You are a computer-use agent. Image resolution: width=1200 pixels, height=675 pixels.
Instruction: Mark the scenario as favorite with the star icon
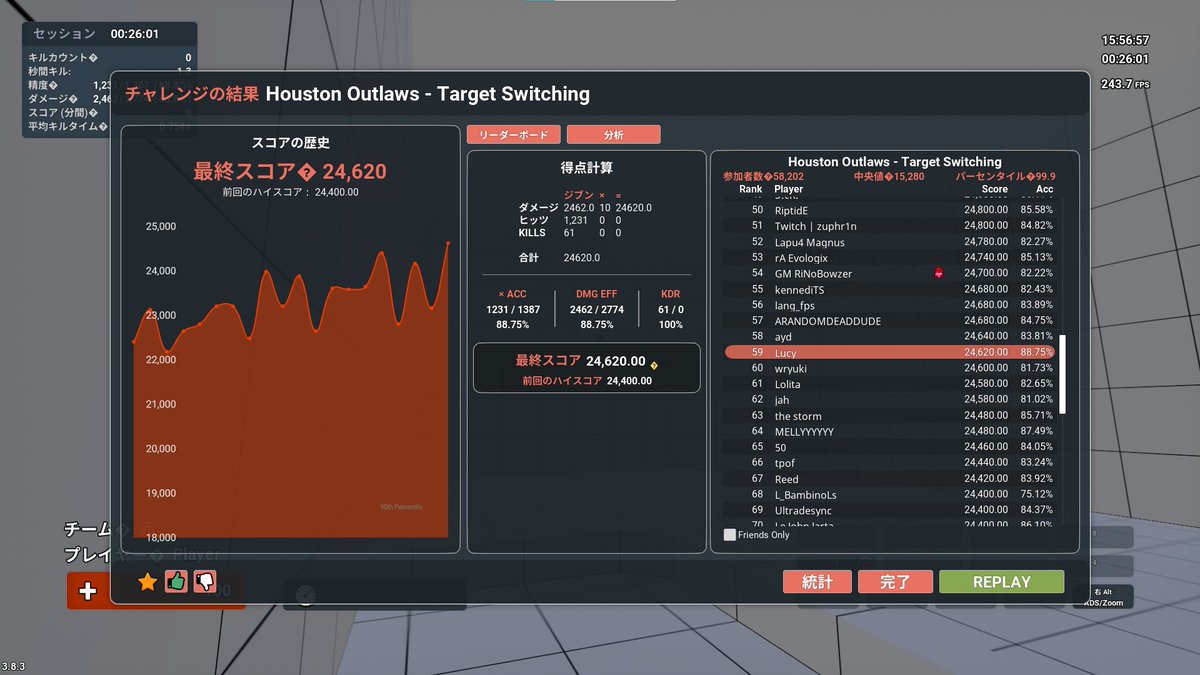147,581
